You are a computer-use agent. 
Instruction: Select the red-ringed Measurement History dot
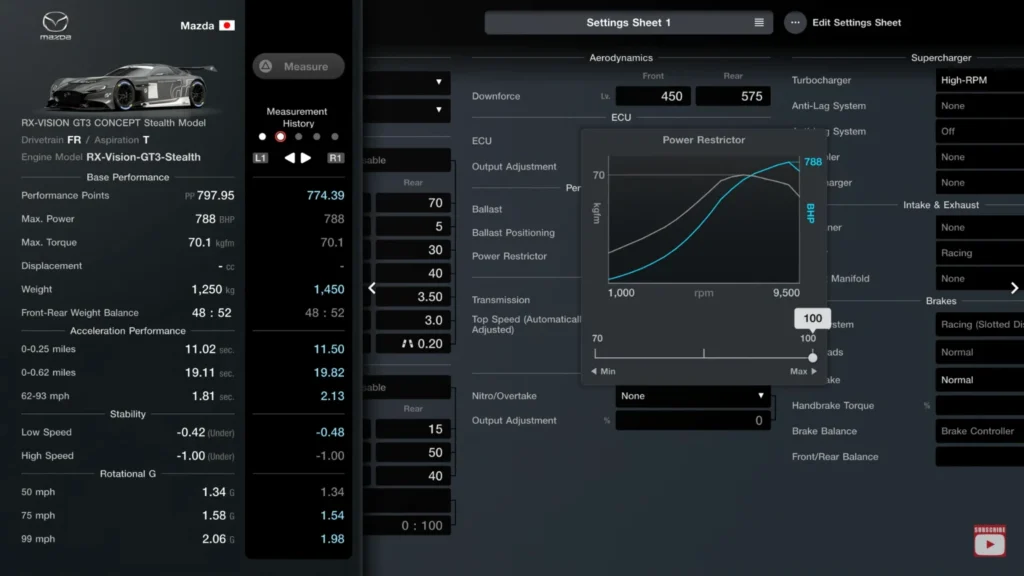[280, 137]
